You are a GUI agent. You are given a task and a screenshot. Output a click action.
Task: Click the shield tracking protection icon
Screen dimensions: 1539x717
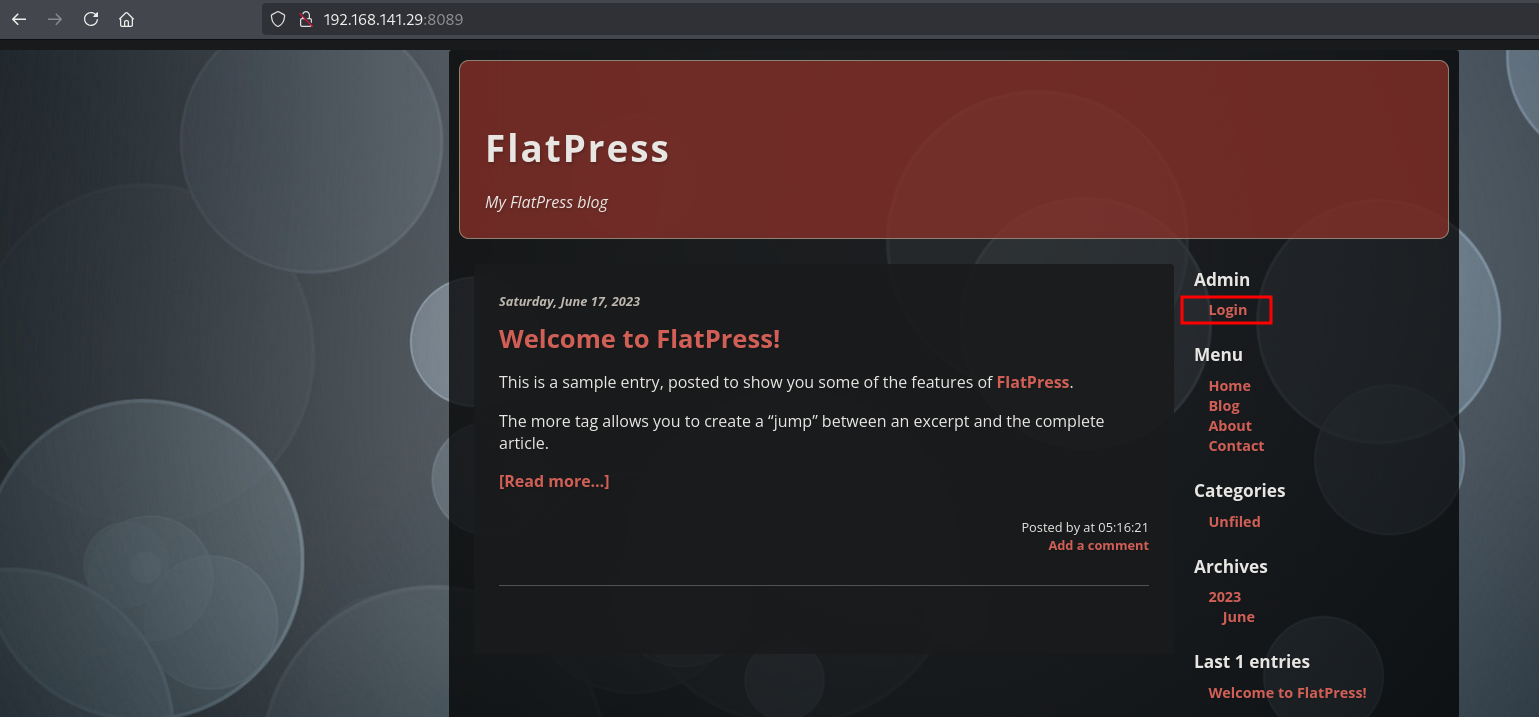pos(279,19)
